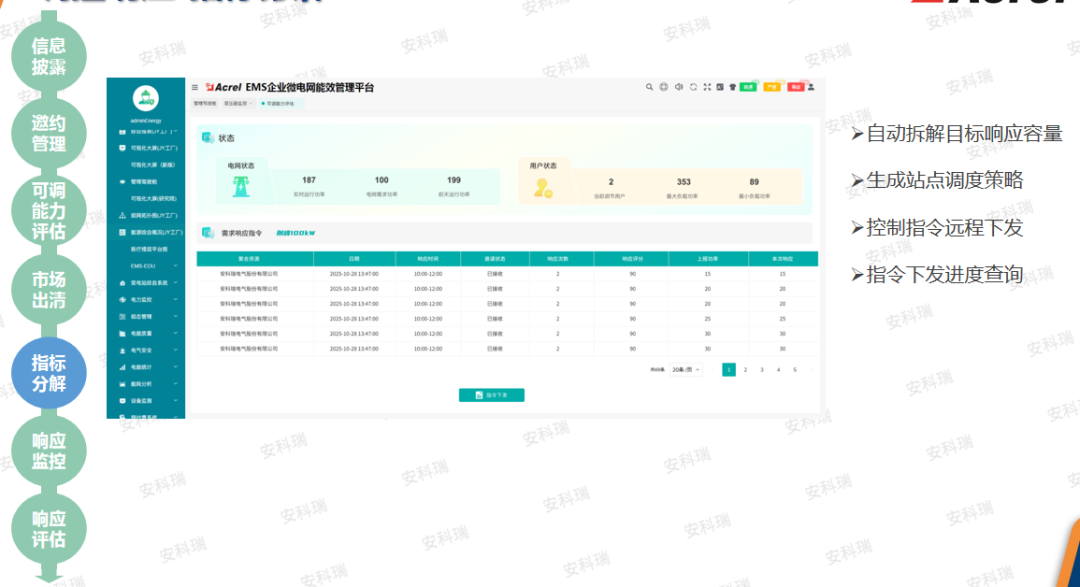Click the first row's 上报功率 value 15
The width and height of the screenshot is (1080, 587).
707,274
